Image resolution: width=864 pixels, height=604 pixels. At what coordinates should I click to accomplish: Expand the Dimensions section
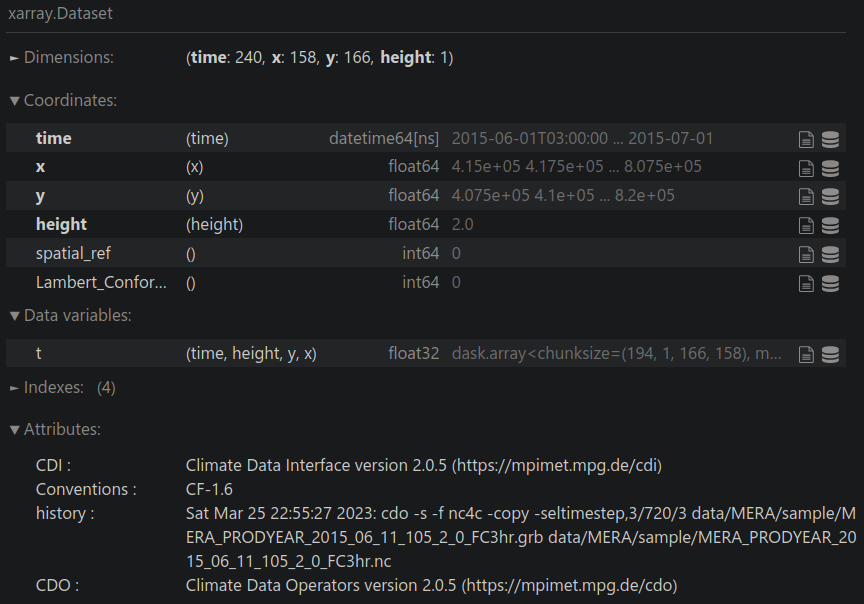[x=61, y=58]
